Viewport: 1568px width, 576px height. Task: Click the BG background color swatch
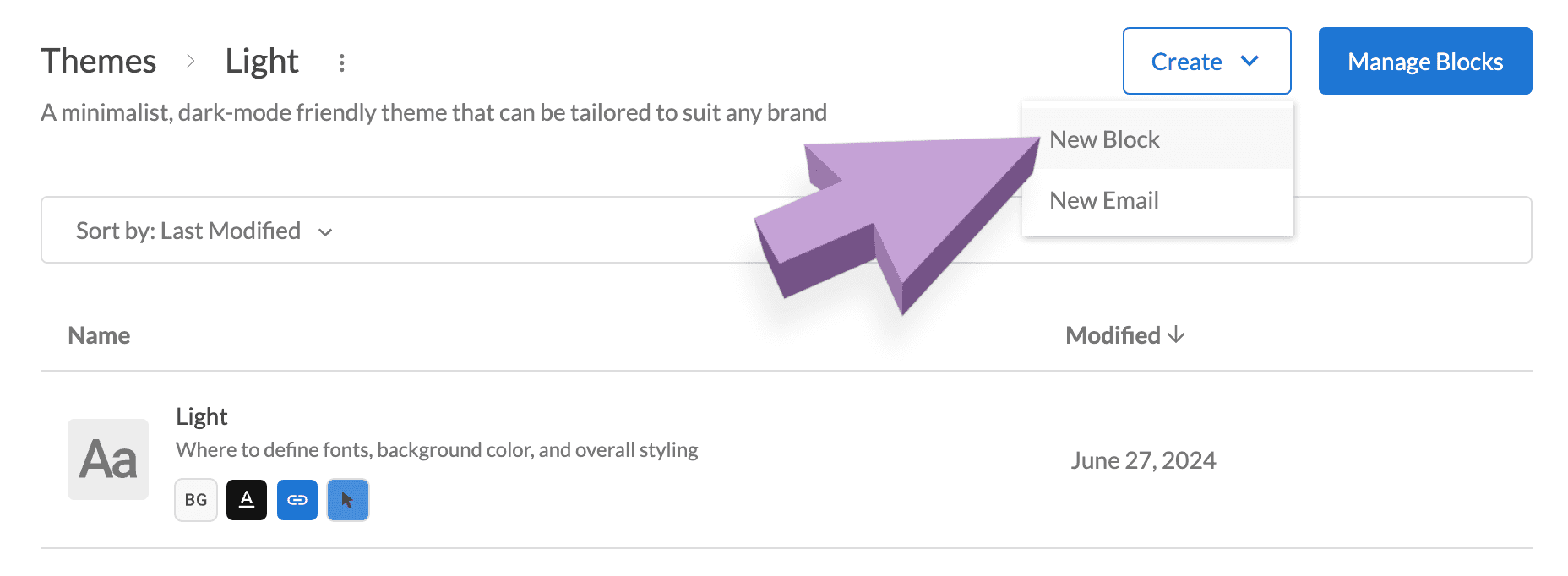point(196,500)
